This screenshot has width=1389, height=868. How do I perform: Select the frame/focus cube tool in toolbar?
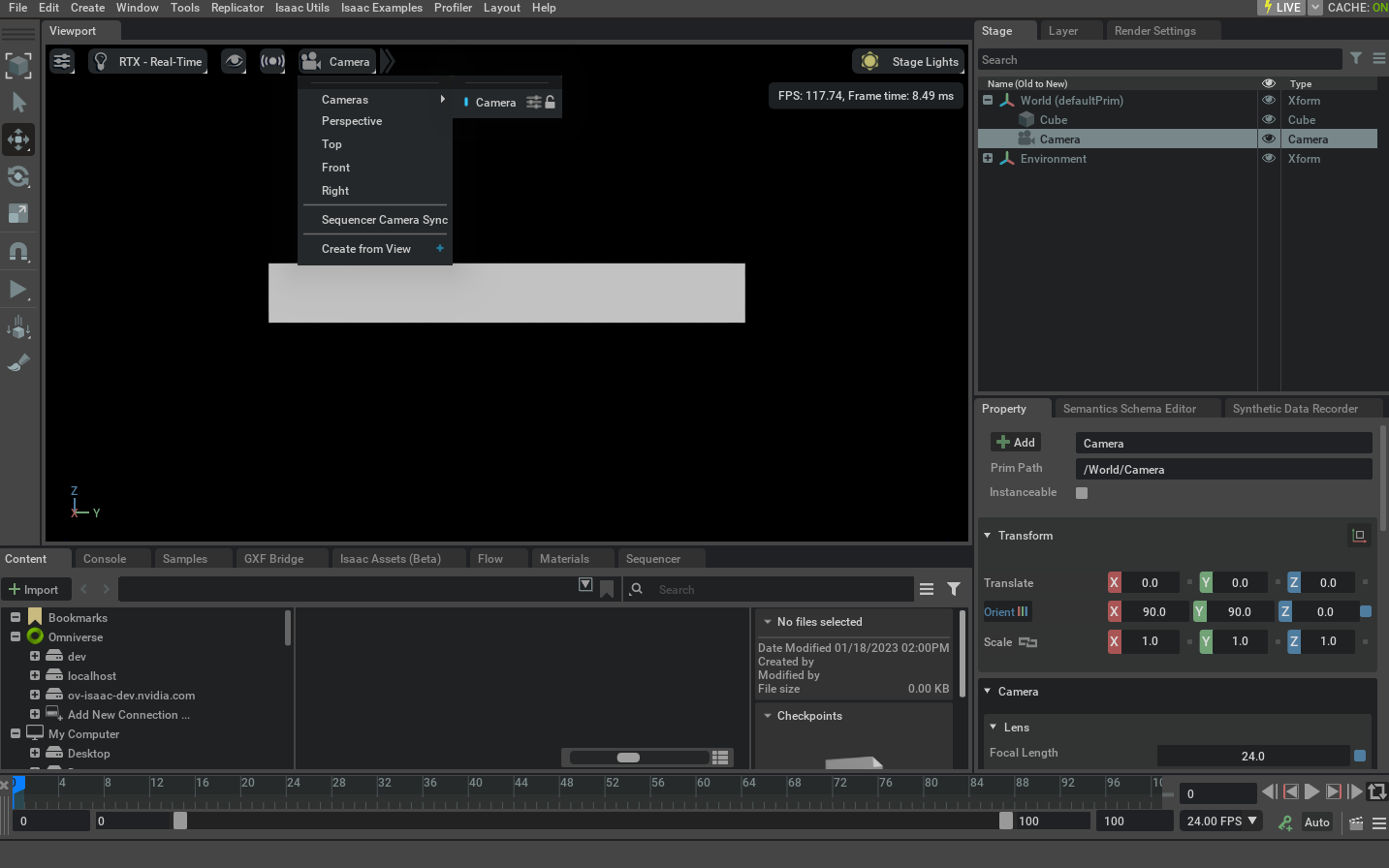(18, 66)
